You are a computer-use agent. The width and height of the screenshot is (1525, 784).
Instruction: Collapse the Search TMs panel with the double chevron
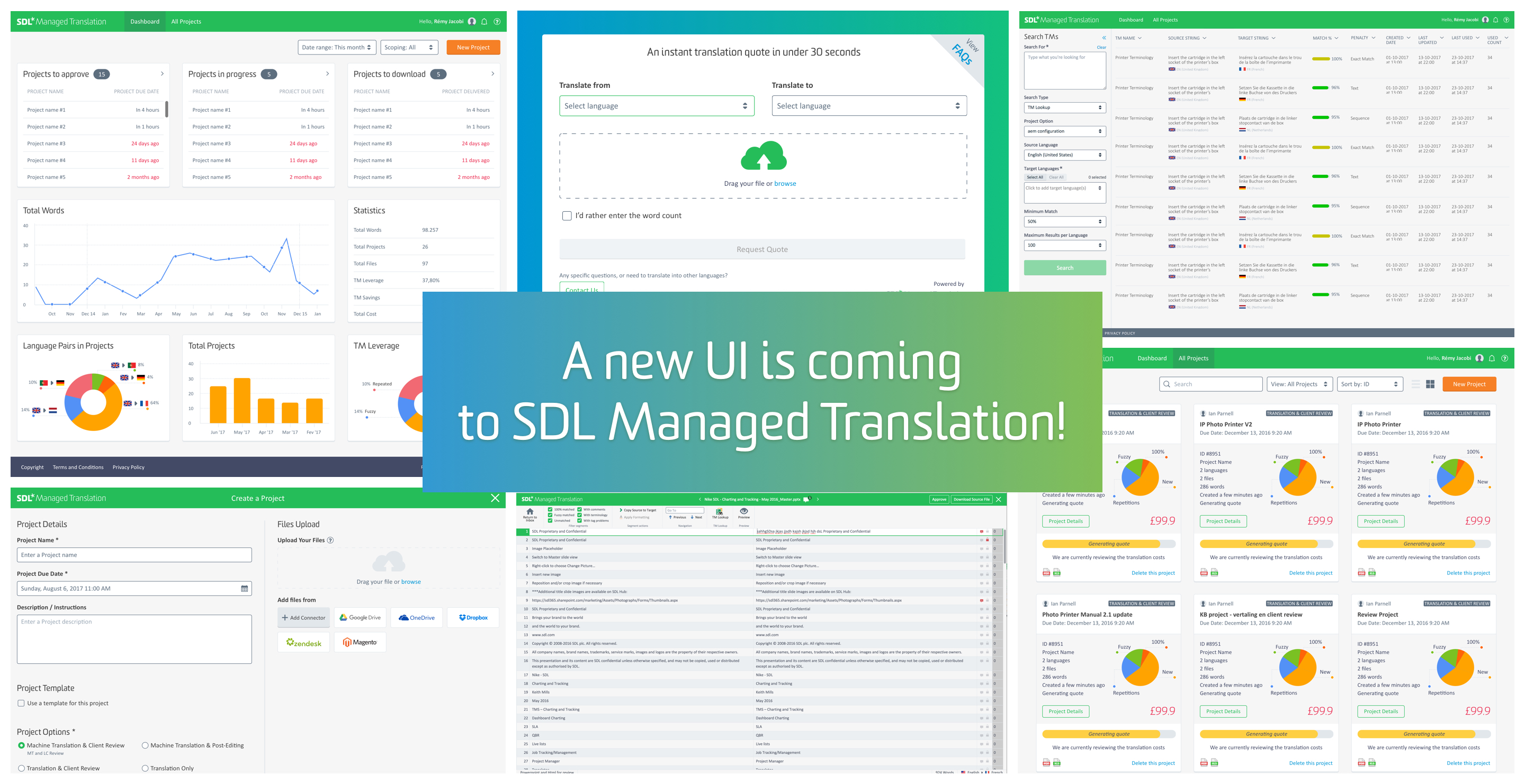[1104, 37]
